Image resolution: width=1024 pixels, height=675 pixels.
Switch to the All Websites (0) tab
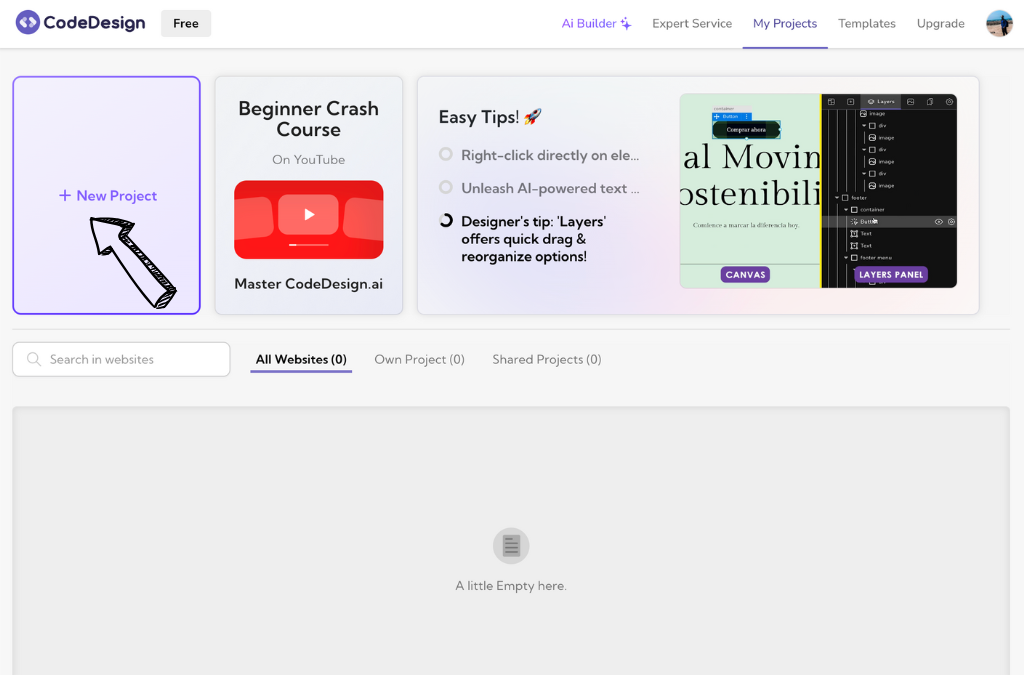click(301, 359)
